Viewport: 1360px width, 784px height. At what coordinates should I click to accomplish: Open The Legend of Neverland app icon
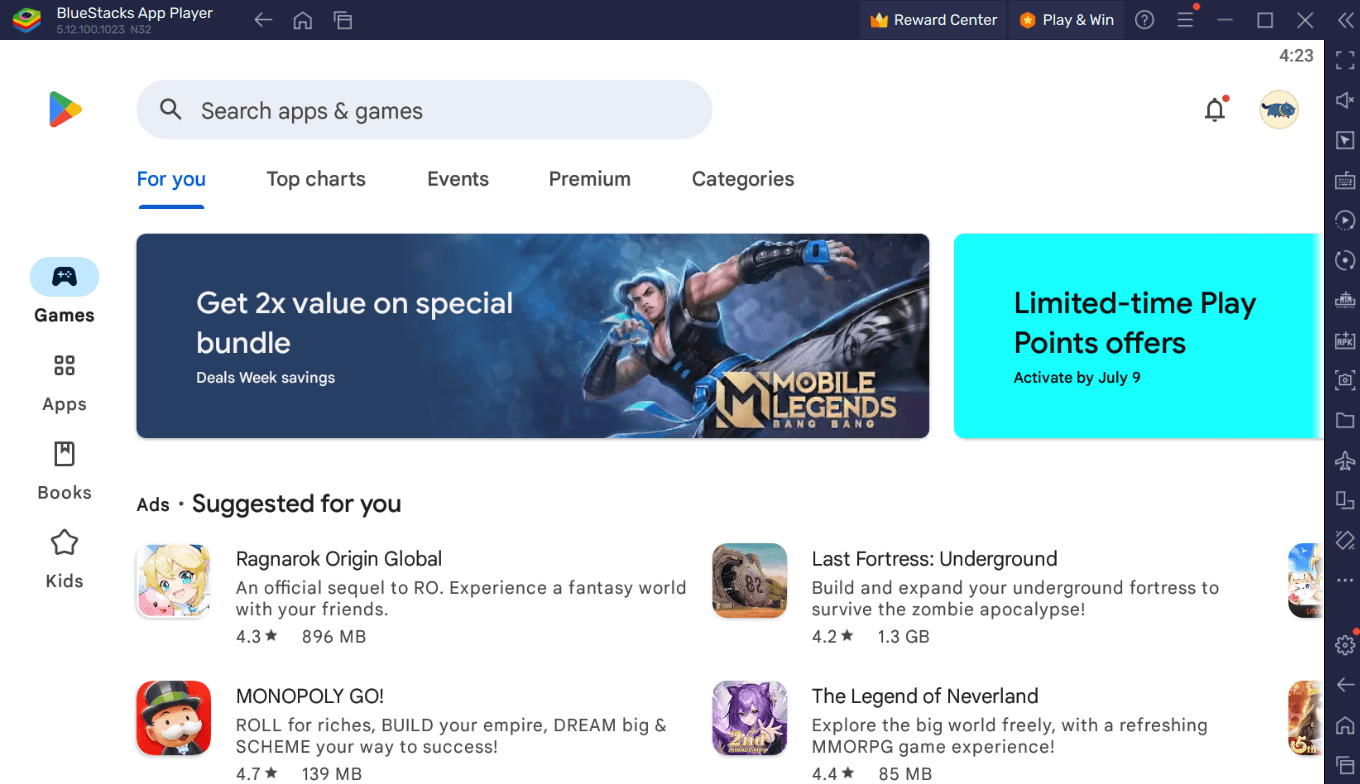[750, 718]
